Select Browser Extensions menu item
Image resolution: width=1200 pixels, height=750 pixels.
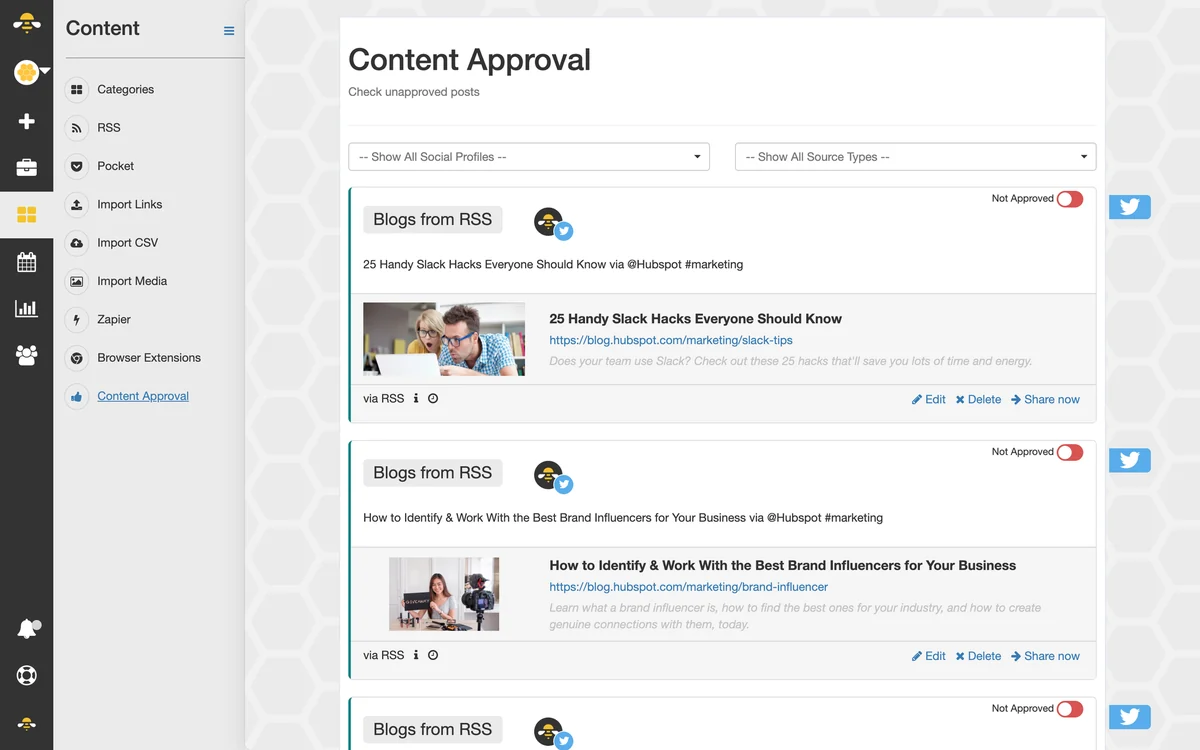[149, 358]
